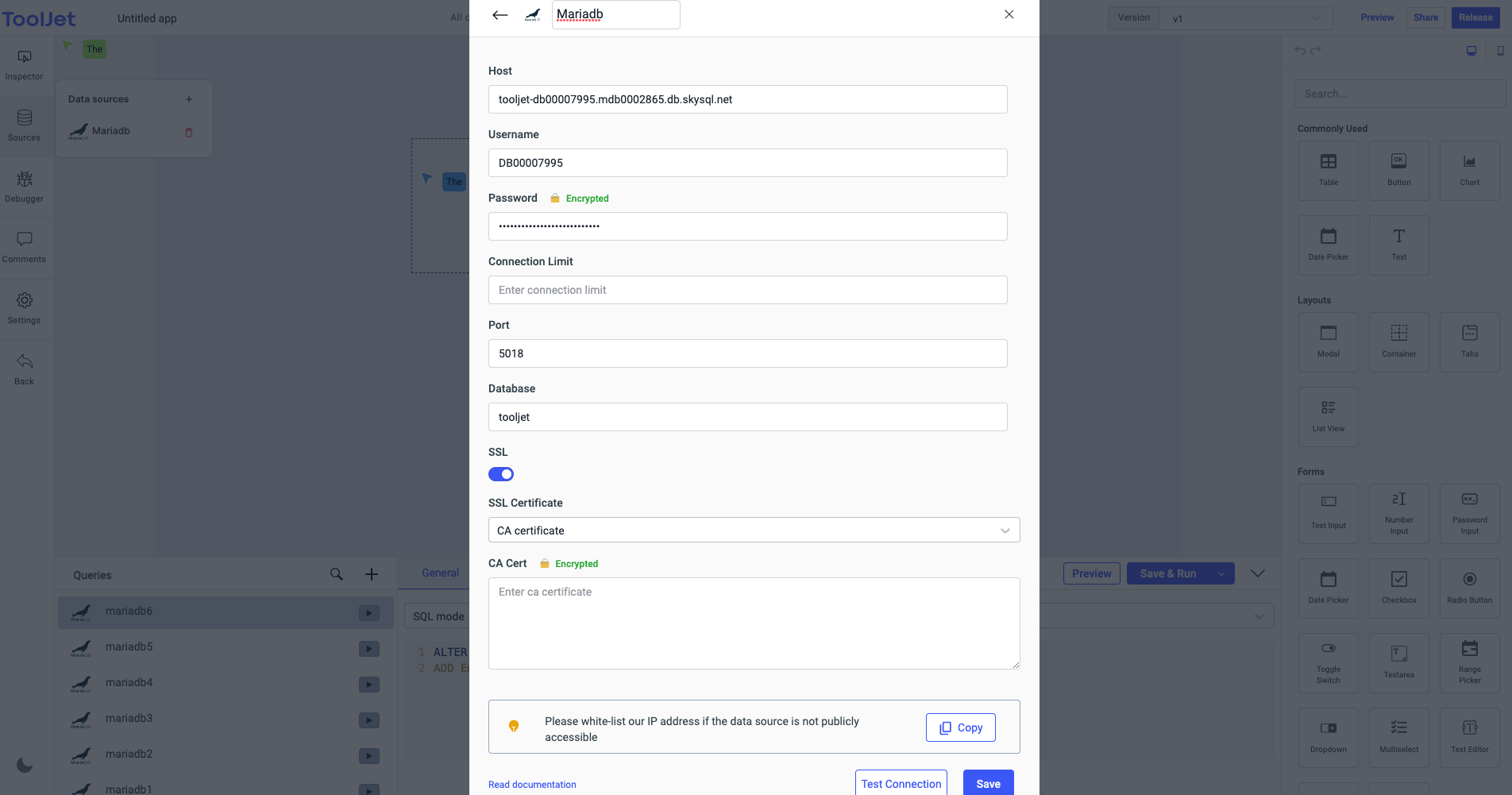Click the Test Connection button
The image size is (1512, 795).
tap(901, 783)
